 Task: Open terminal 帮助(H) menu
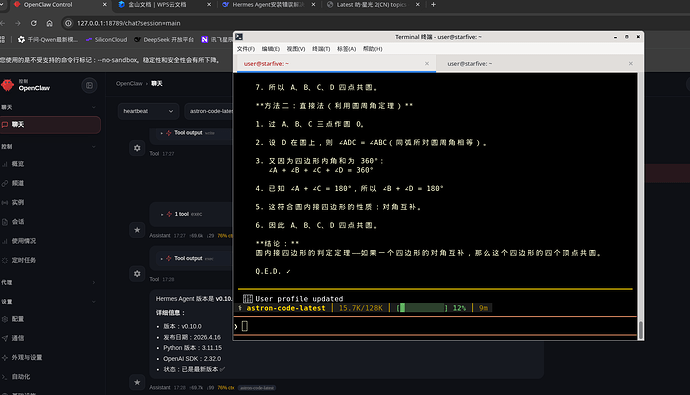coord(372,49)
